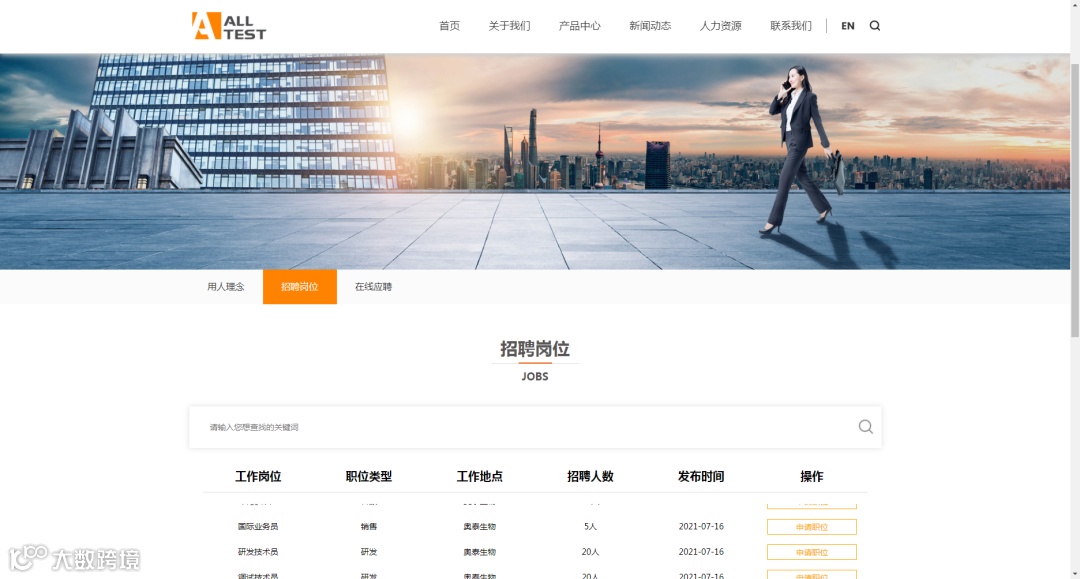1080x579 pixels.
Task: Click the 职位类型 column header
Action: pyautogui.click(x=368, y=476)
